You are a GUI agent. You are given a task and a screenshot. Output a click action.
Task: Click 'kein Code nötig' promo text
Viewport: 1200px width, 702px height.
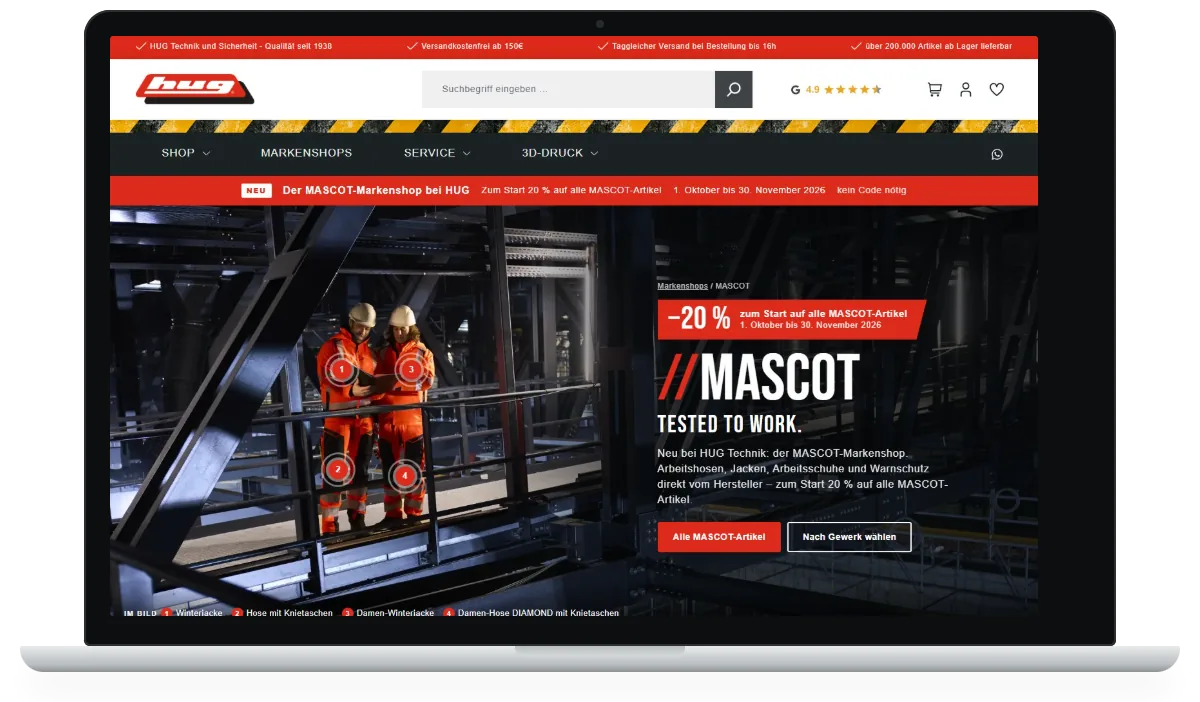(872, 190)
